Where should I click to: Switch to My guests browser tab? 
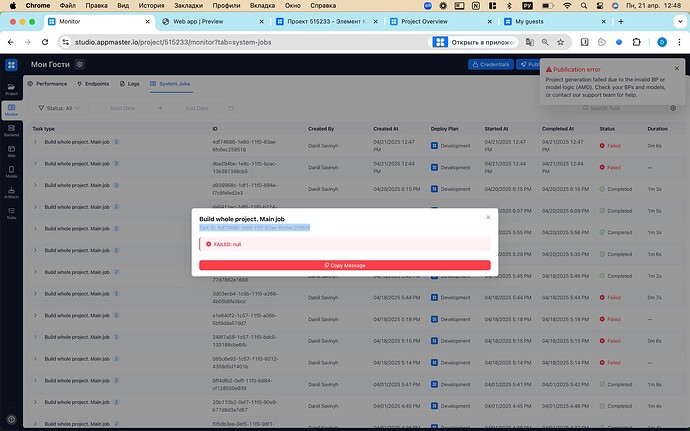click(x=555, y=21)
